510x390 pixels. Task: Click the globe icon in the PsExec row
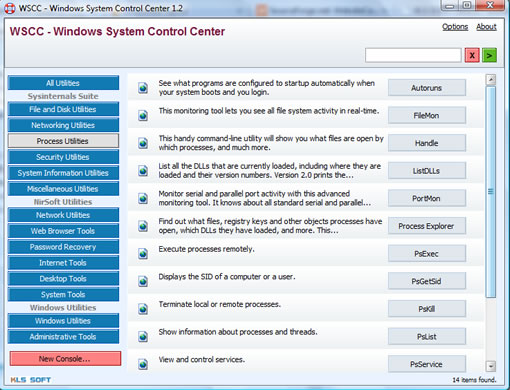click(x=143, y=254)
